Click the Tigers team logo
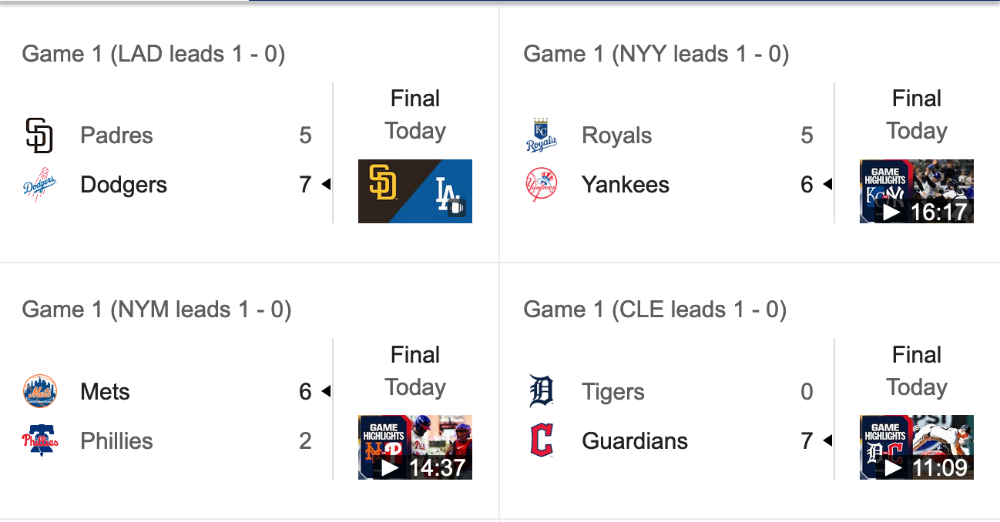1000x522 pixels. point(541,391)
